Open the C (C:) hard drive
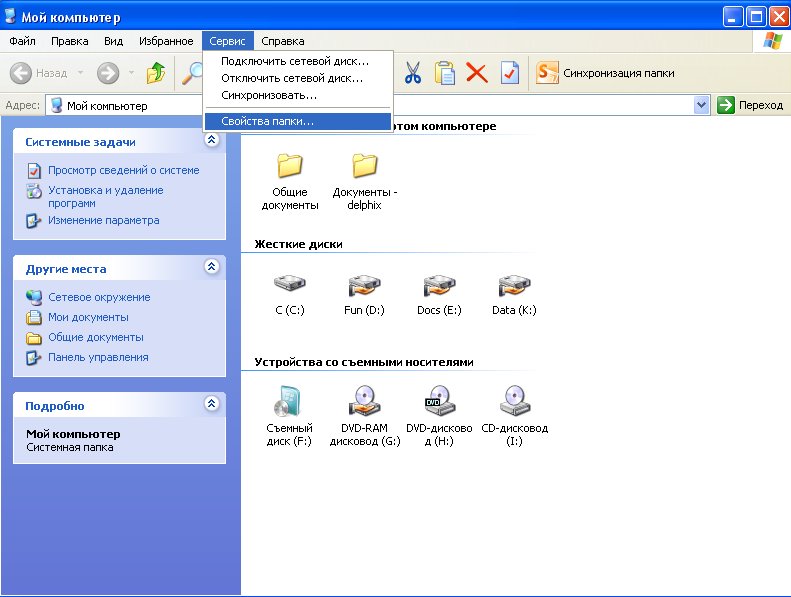The width and height of the screenshot is (791, 597). 289,287
